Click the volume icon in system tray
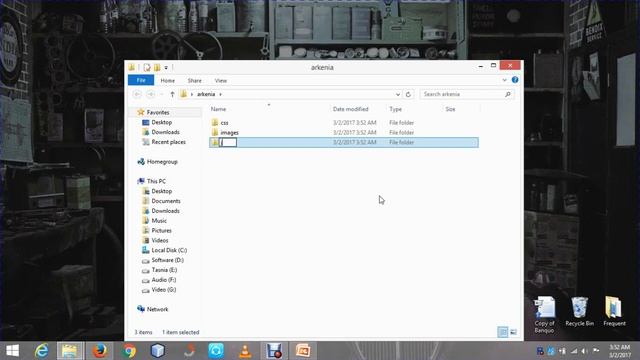The image size is (640, 360). [584, 351]
